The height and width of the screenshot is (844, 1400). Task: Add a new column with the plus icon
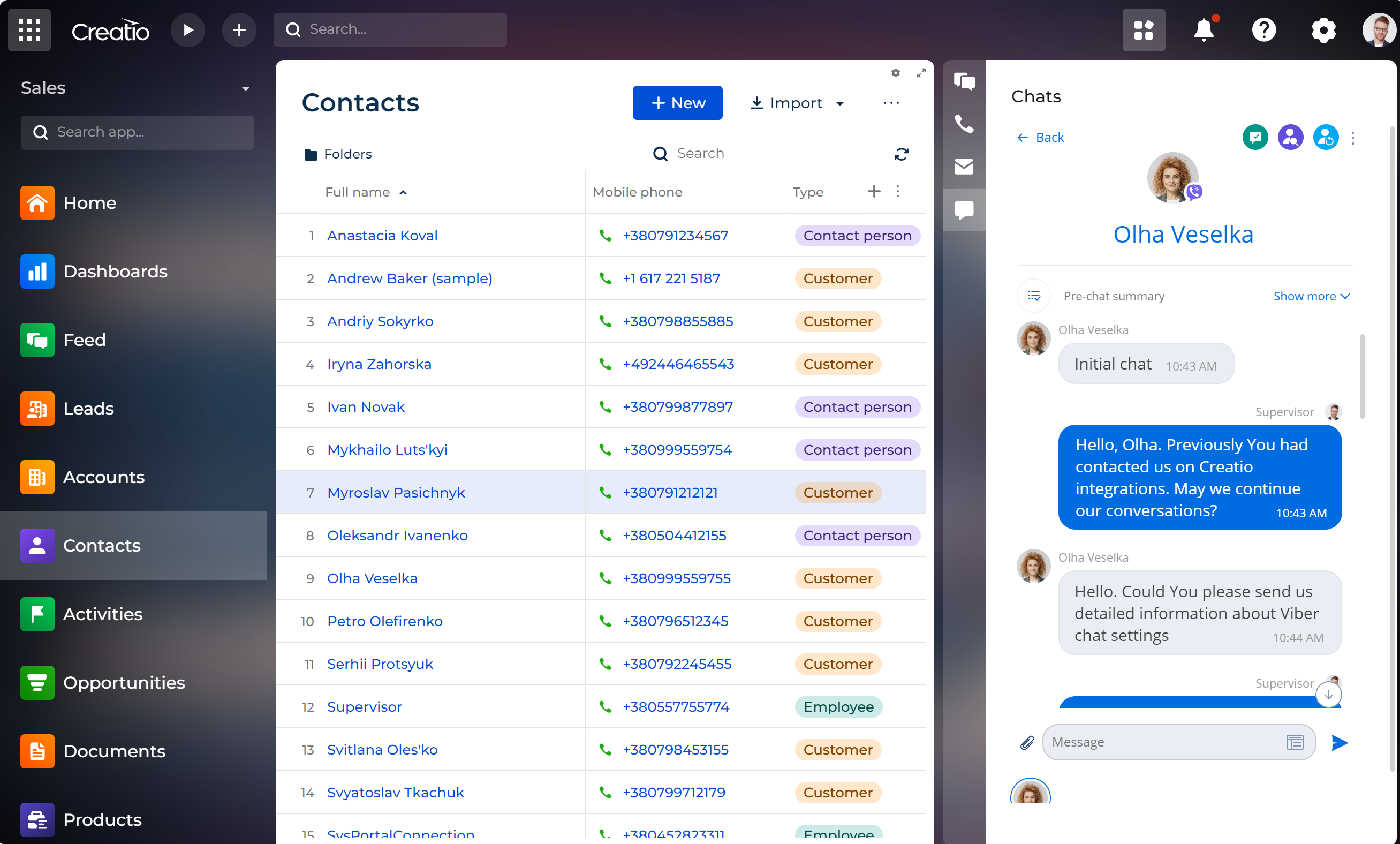[x=873, y=192]
